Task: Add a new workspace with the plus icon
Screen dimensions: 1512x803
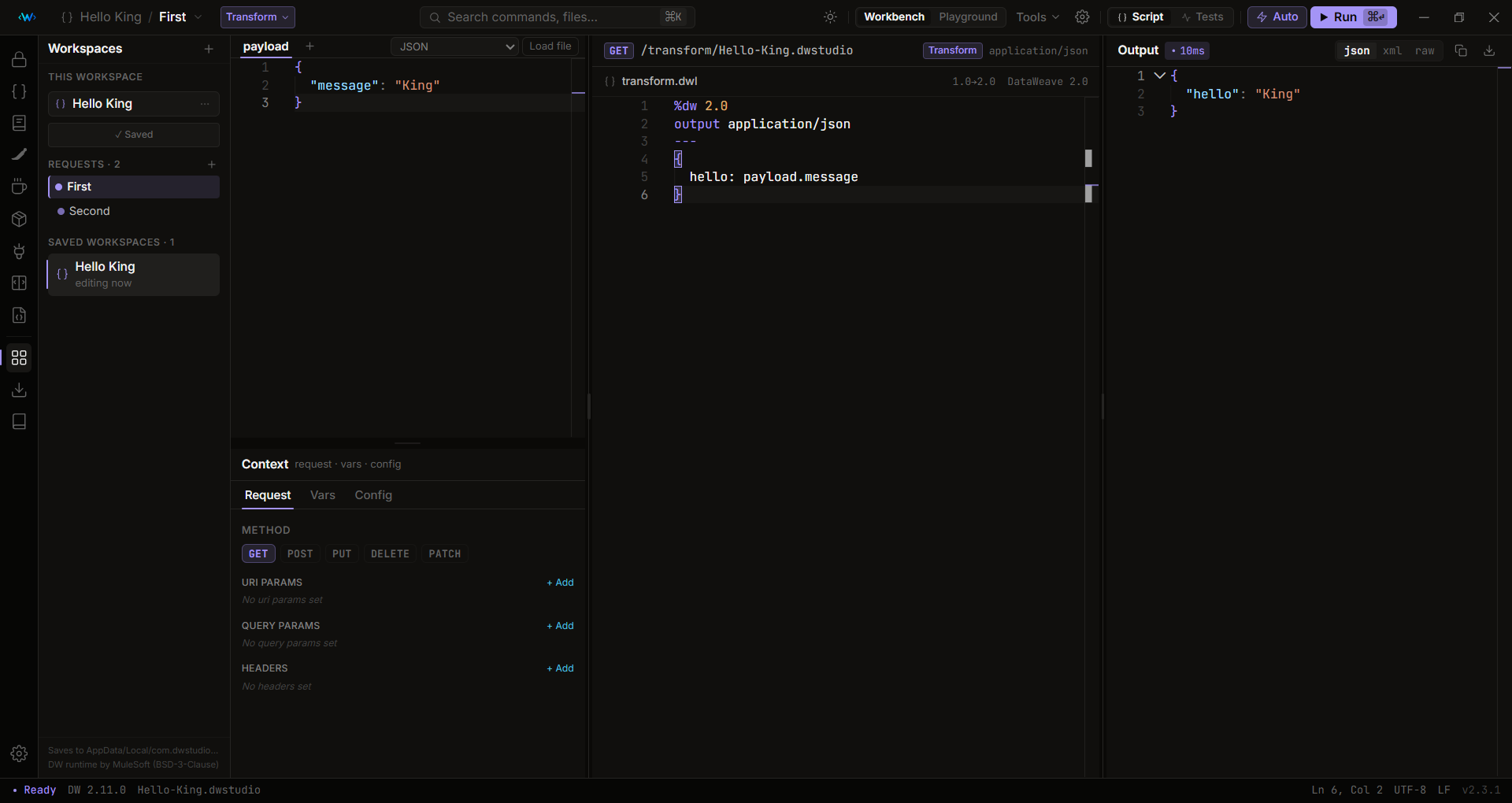Action: (209, 49)
